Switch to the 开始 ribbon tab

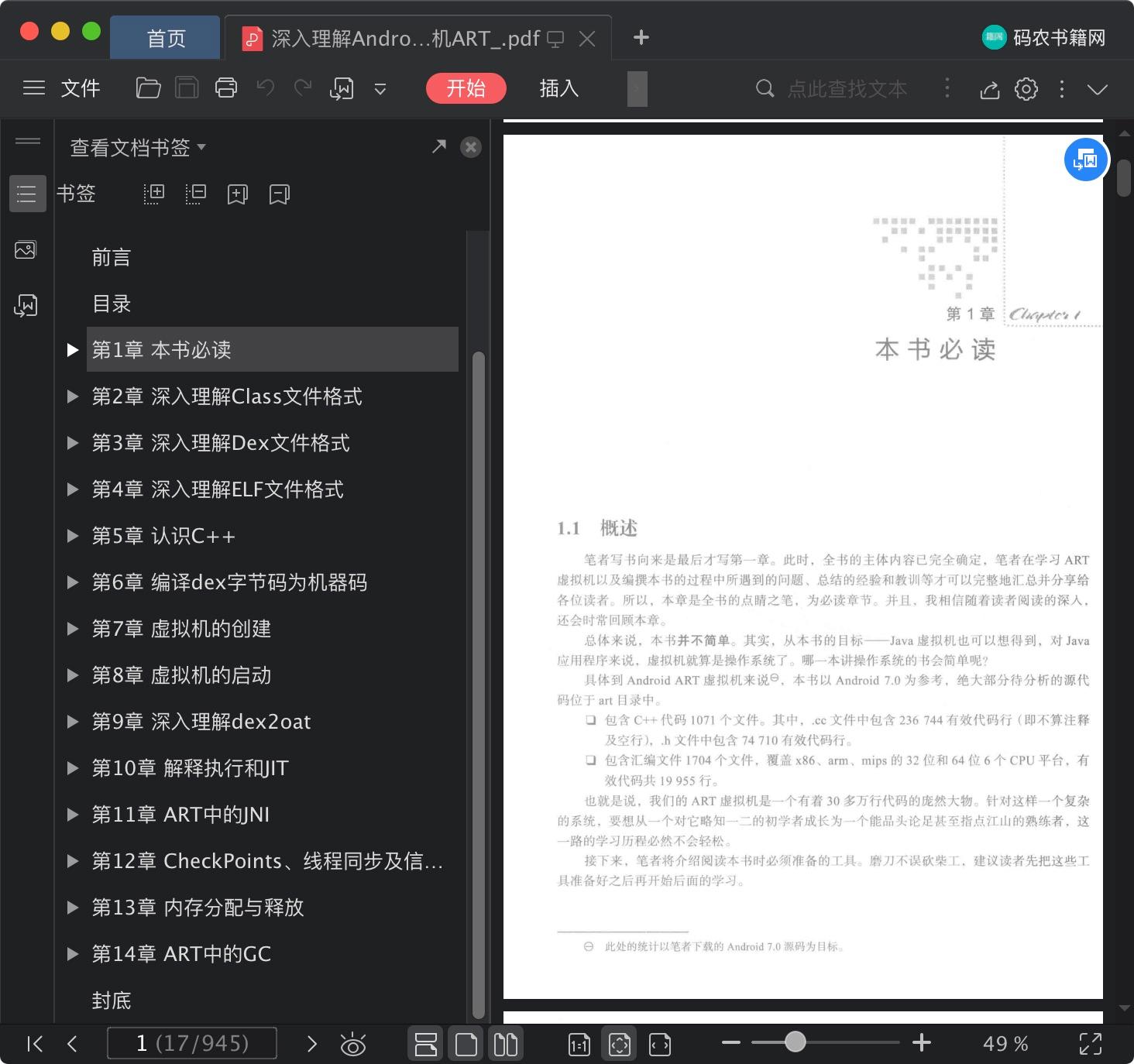[466, 88]
